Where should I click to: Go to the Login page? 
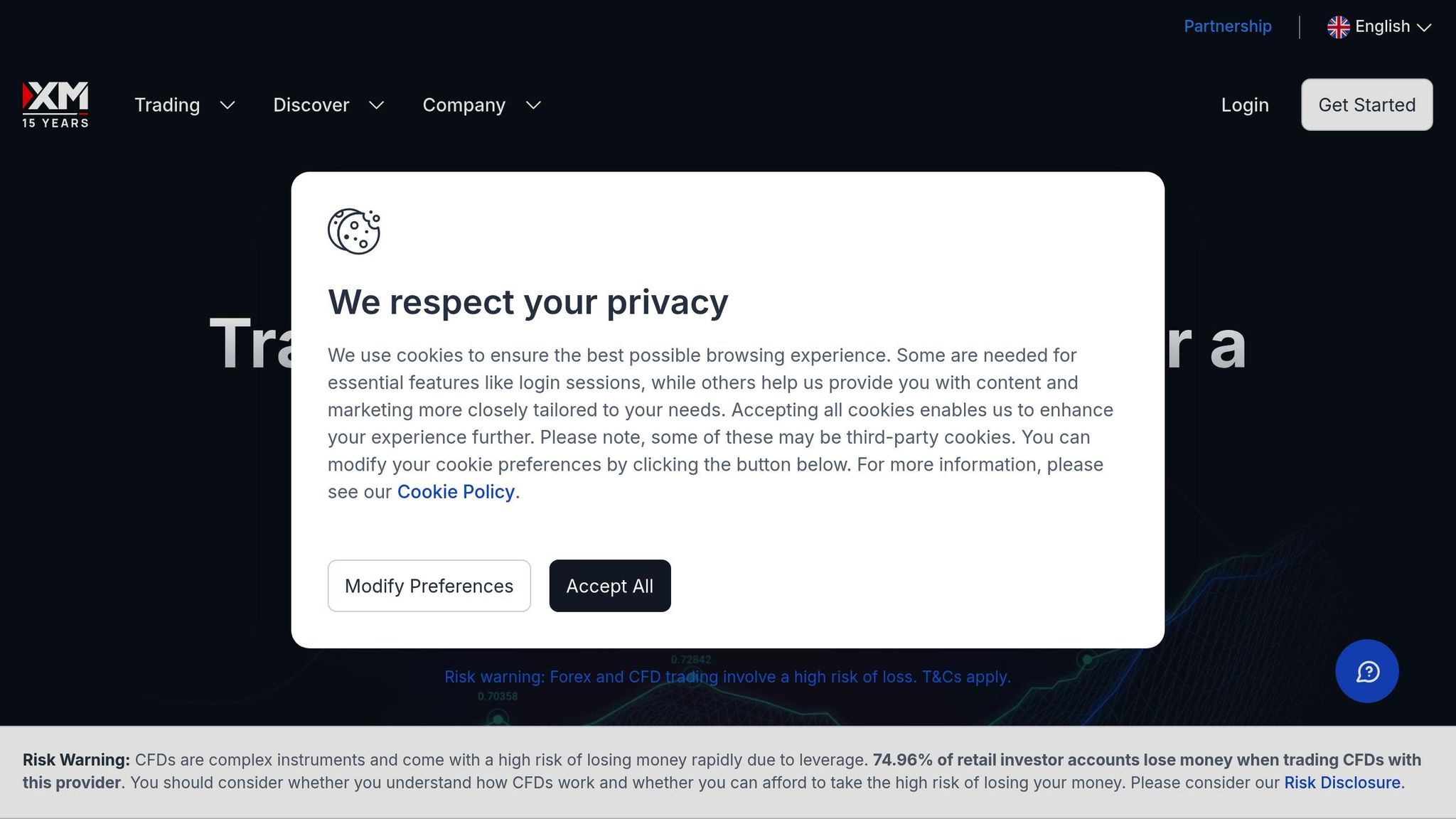click(x=1245, y=105)
